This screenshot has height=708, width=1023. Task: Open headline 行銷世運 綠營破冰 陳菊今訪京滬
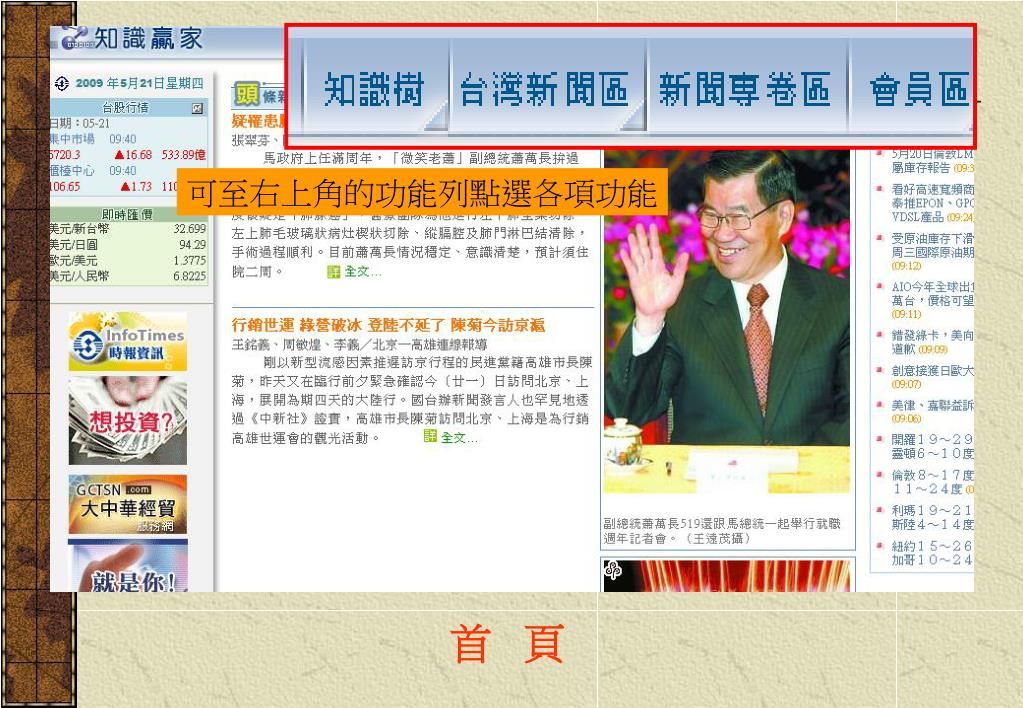(388, 325)
